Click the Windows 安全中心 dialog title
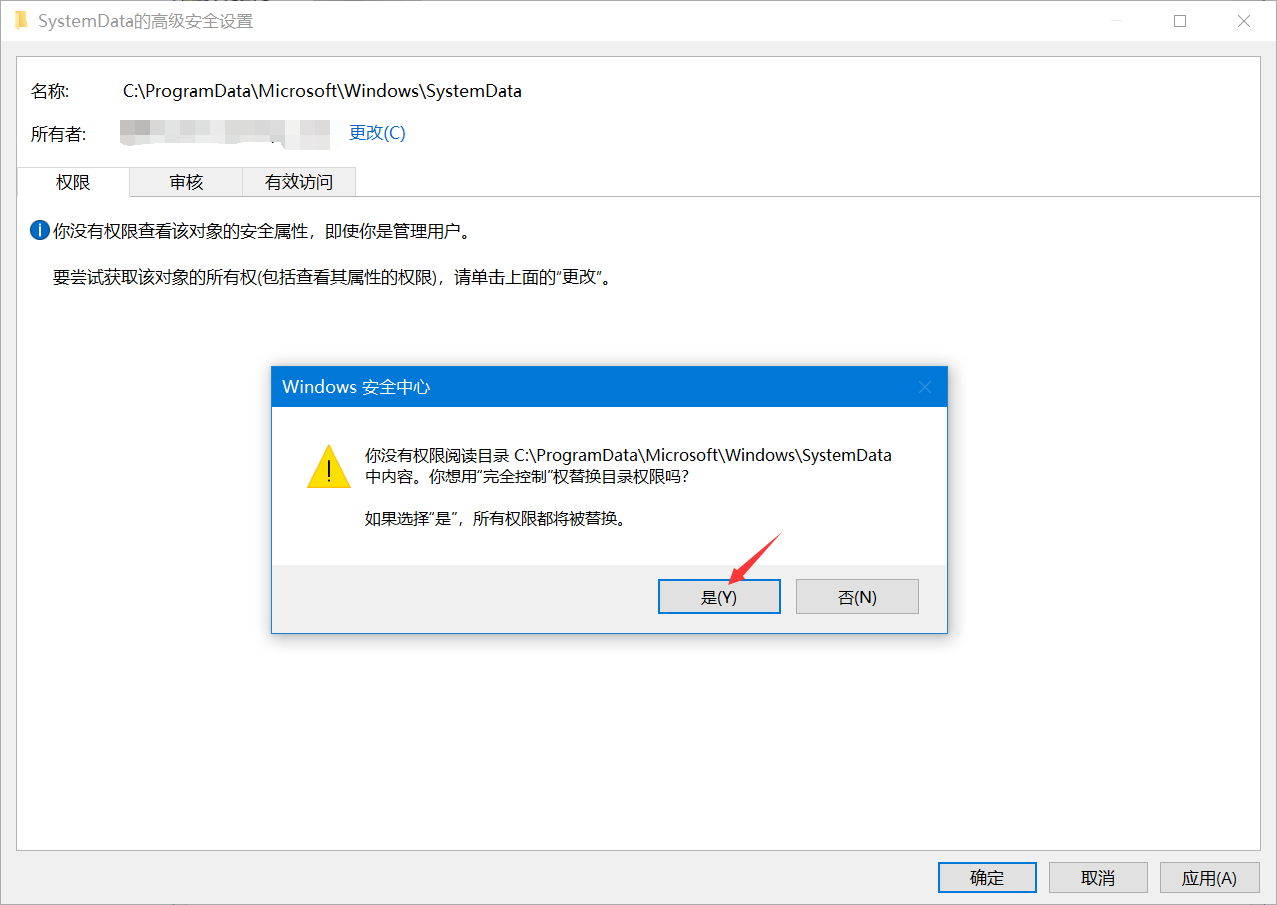The width and height of the screenshot is (1277, 905). (356, 387)
